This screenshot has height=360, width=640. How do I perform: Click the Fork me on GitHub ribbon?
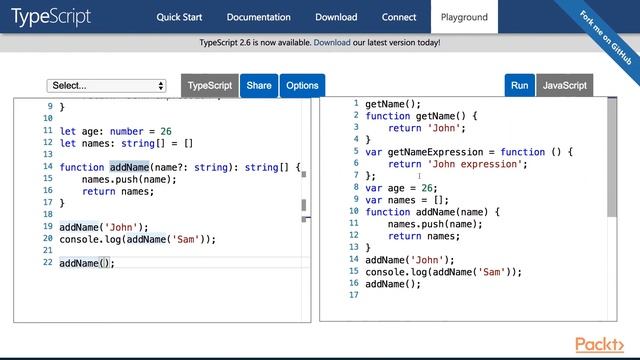[606, 38]
